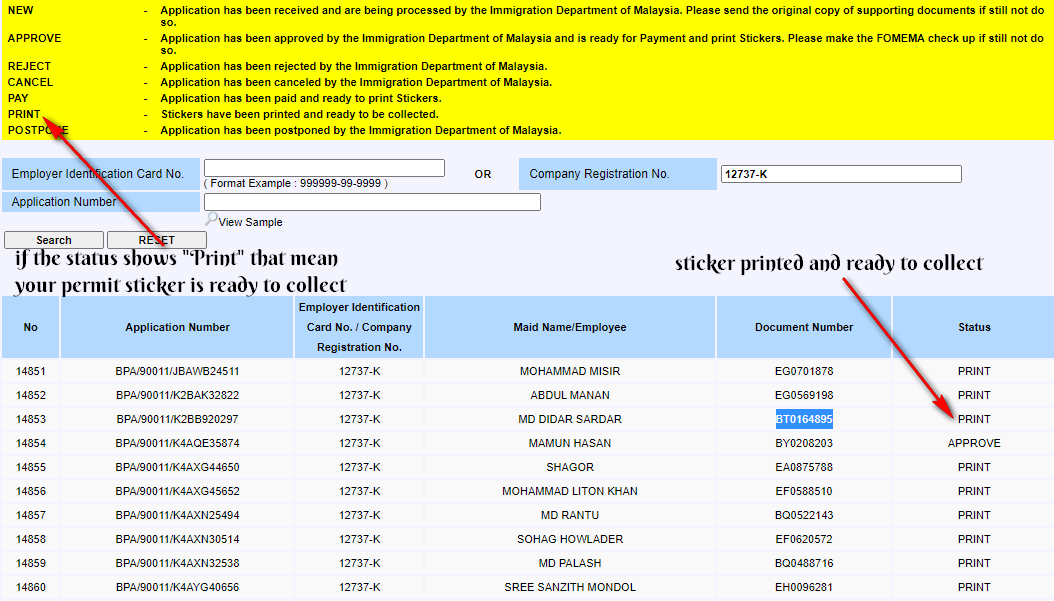Select application number BPA/90011/K4AYG40656
This screenshot has width=1054, height=601.
tap(176, 587)
